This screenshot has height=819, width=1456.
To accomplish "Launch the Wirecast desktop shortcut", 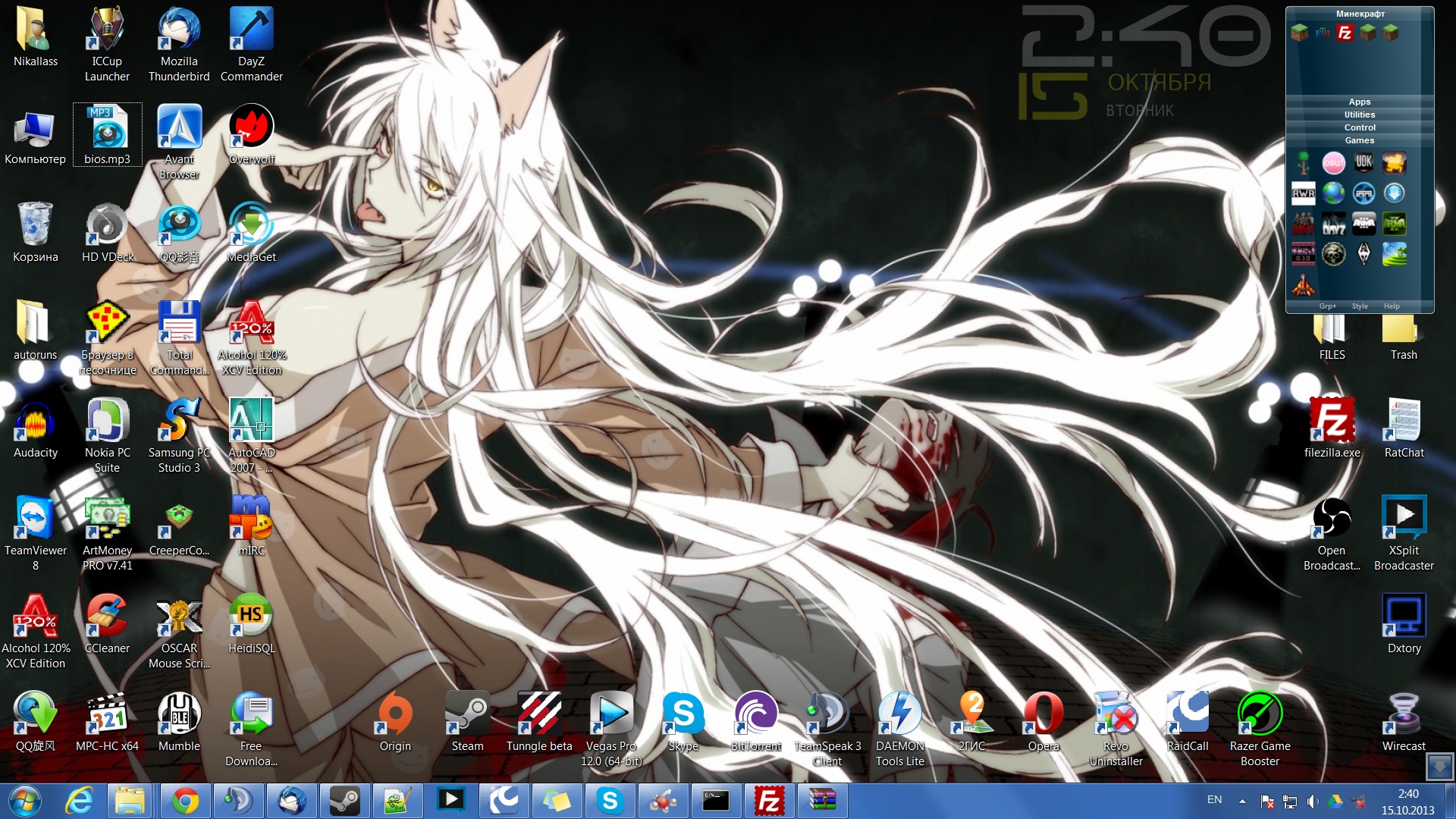I will coord(1404,721).
